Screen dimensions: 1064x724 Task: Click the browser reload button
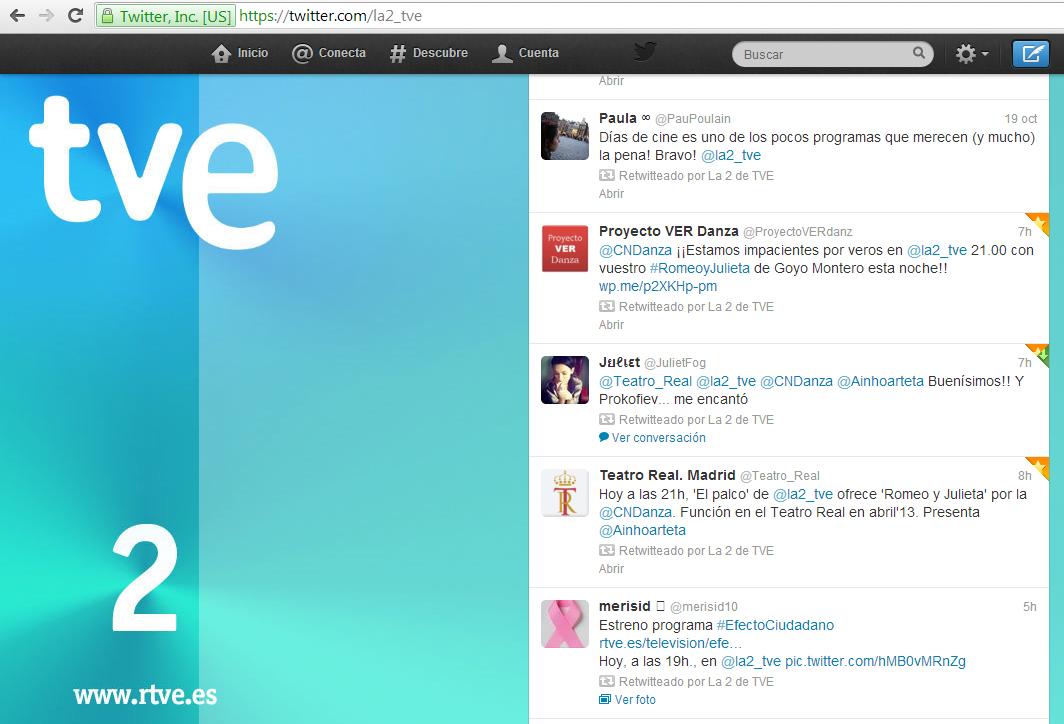point(75,15)
